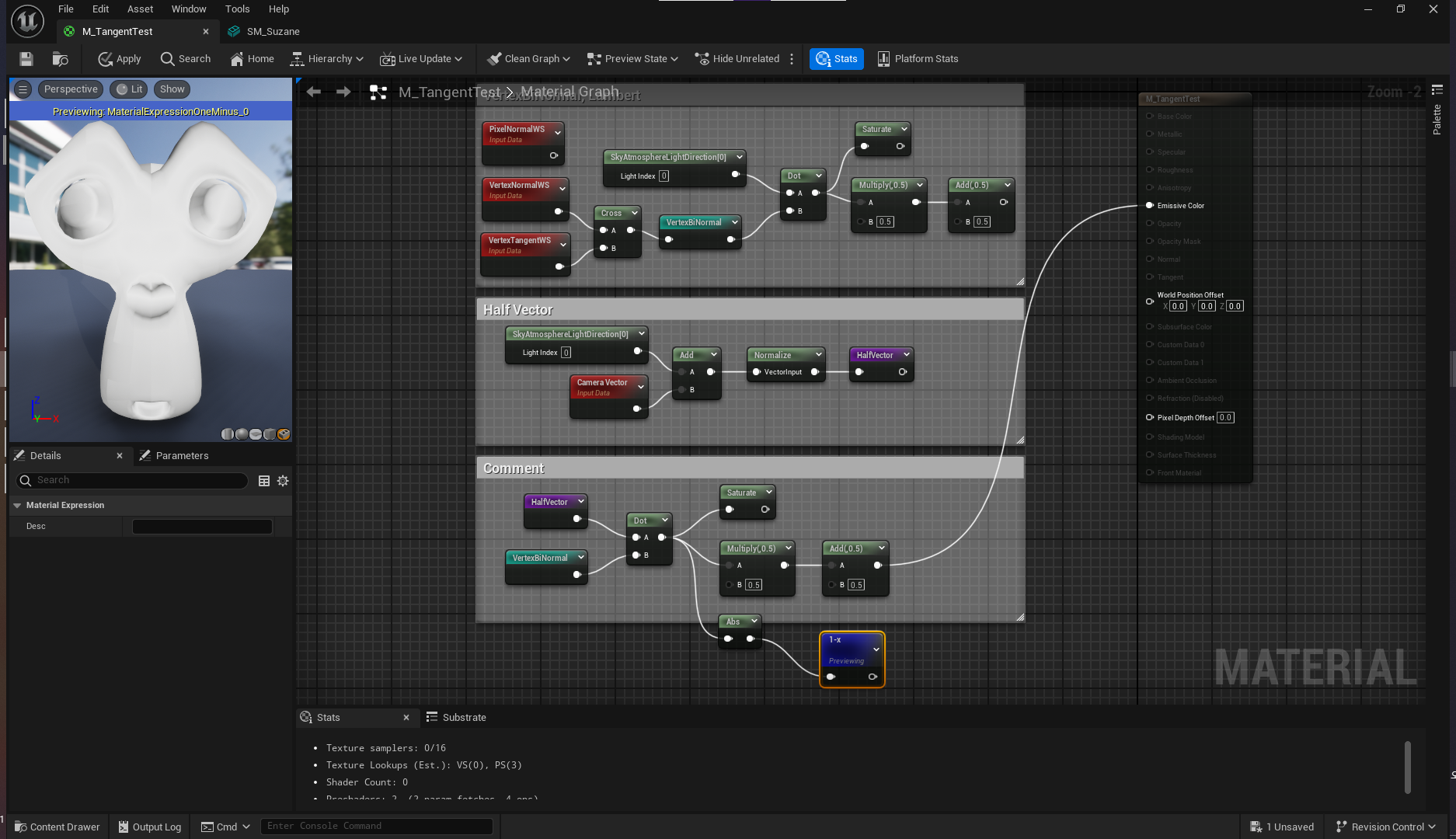The image size is (1456, 839).
Task: Select sphere preview mesh shape
Action: pos(242,434)
